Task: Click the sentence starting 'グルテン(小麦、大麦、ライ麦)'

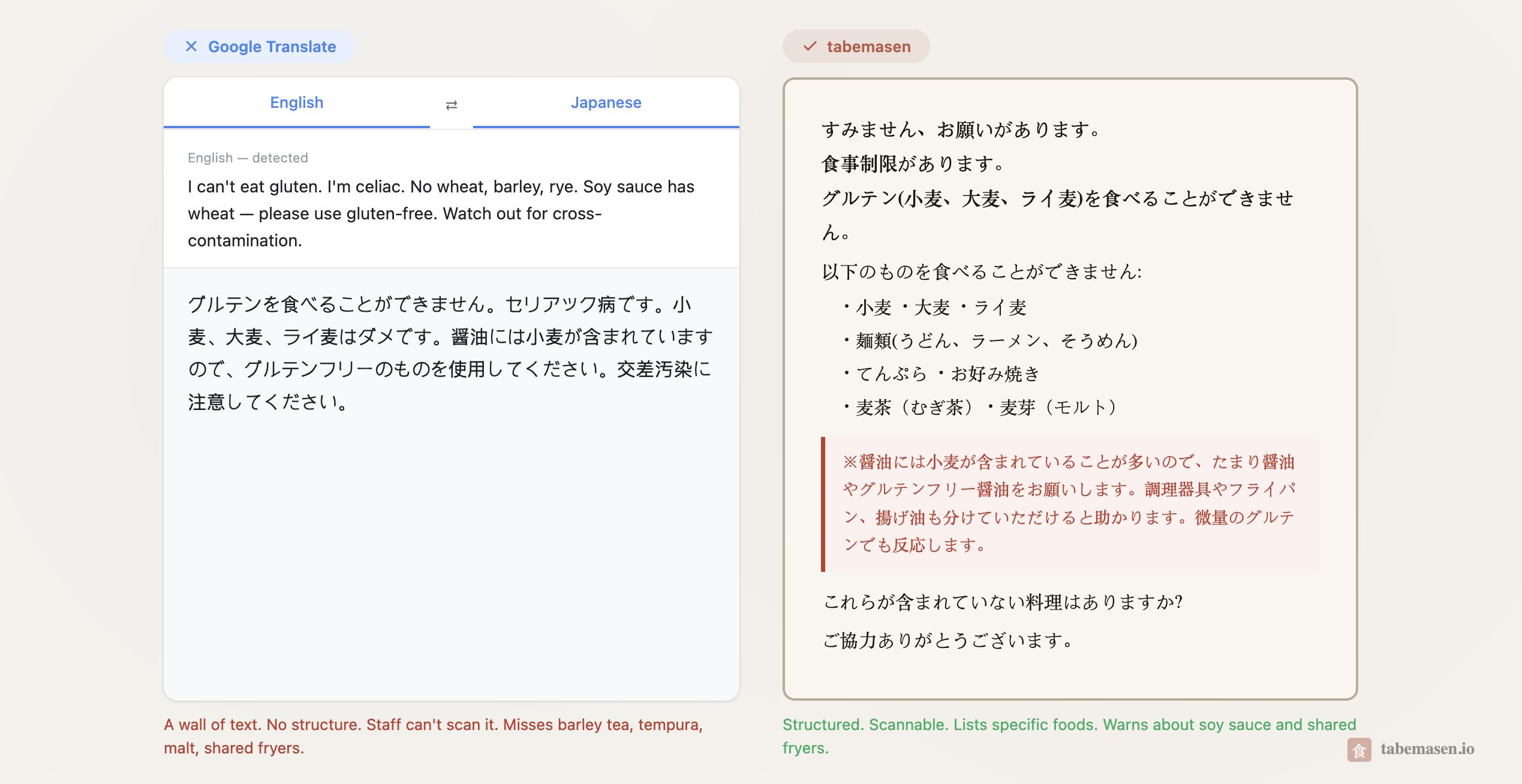Action: pos(1057,215)
